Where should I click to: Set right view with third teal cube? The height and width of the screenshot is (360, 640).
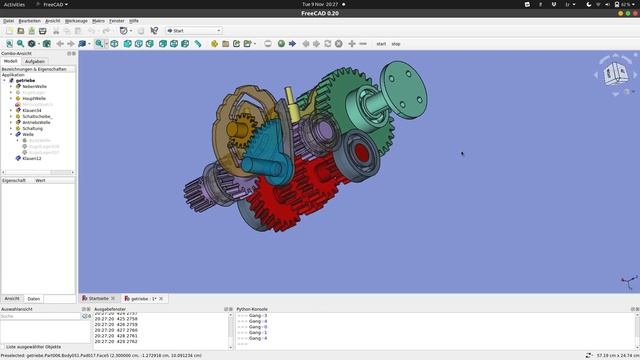[x=150, y=44]
